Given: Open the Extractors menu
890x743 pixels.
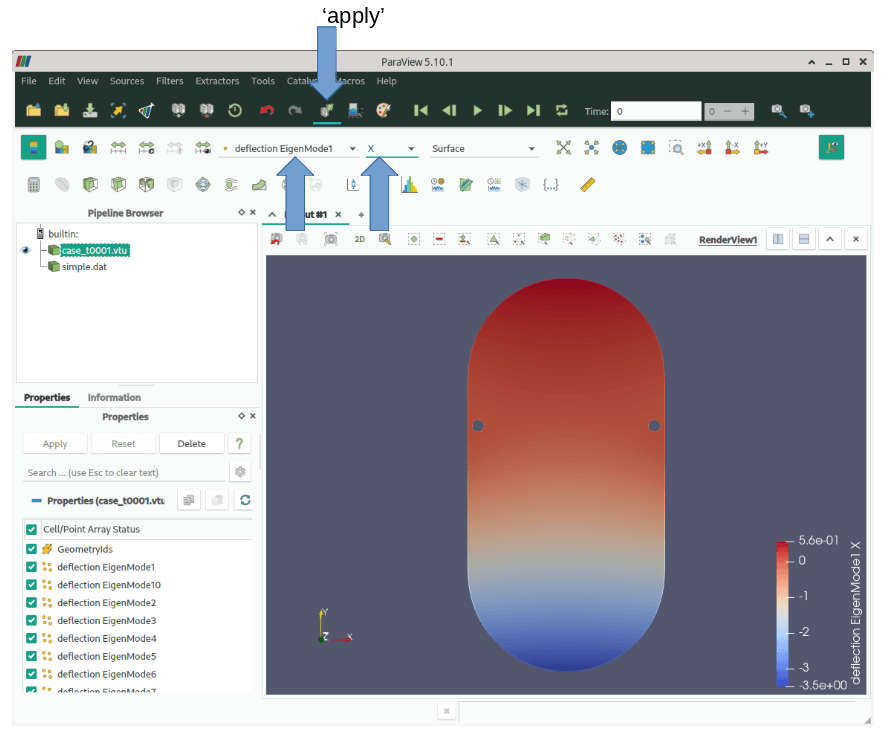Looking at the screenshot, I should pyautogui.click(x=217, y=81).
